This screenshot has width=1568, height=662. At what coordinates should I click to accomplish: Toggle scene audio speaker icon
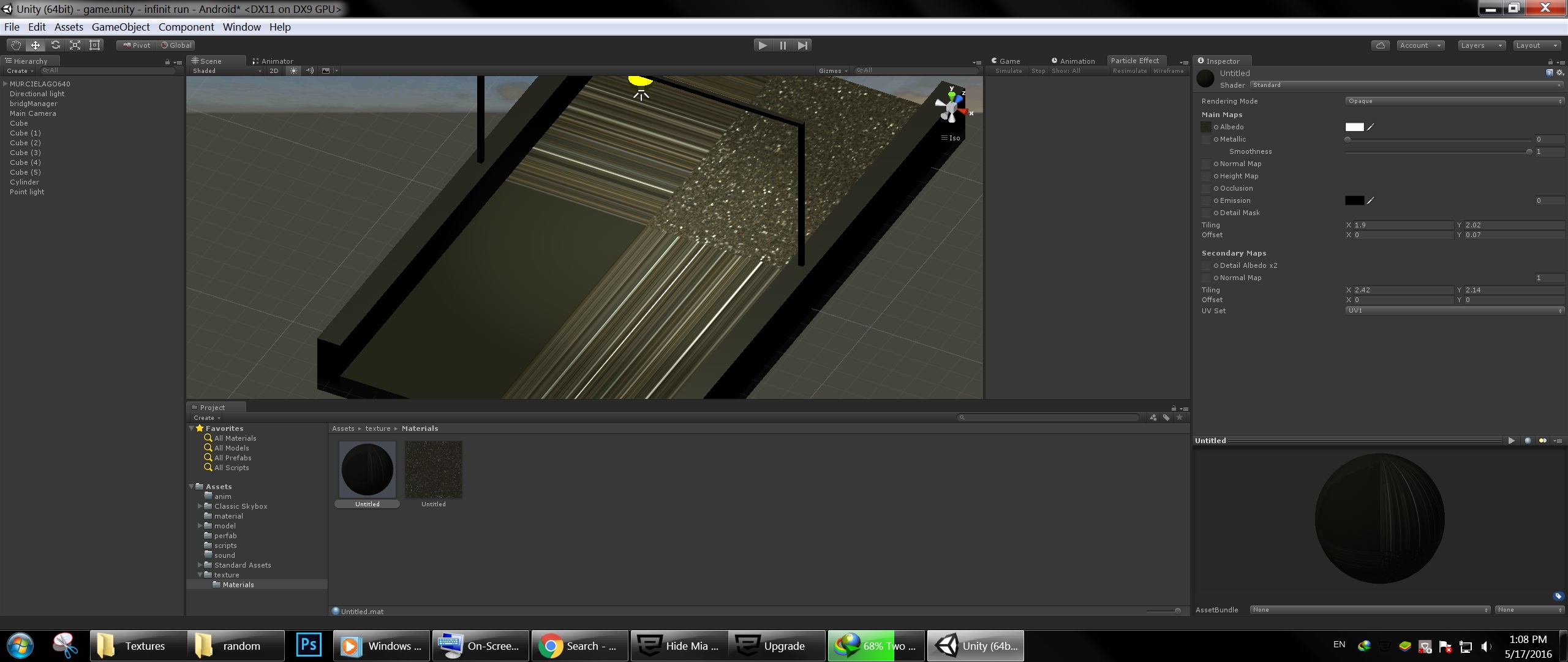pyautogui.click(x=310, y=70)
